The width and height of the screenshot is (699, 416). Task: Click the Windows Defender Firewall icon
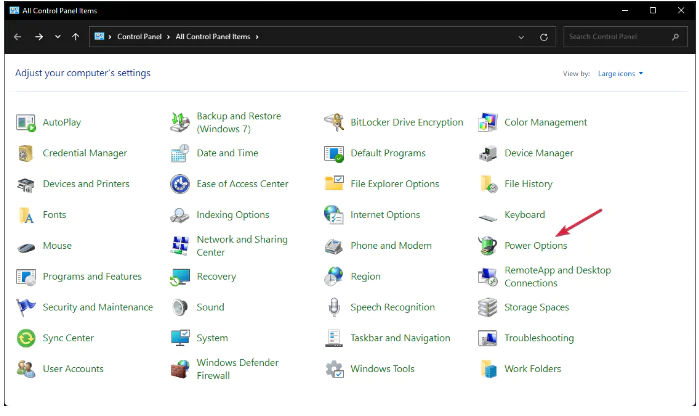(x=181, y=369)
